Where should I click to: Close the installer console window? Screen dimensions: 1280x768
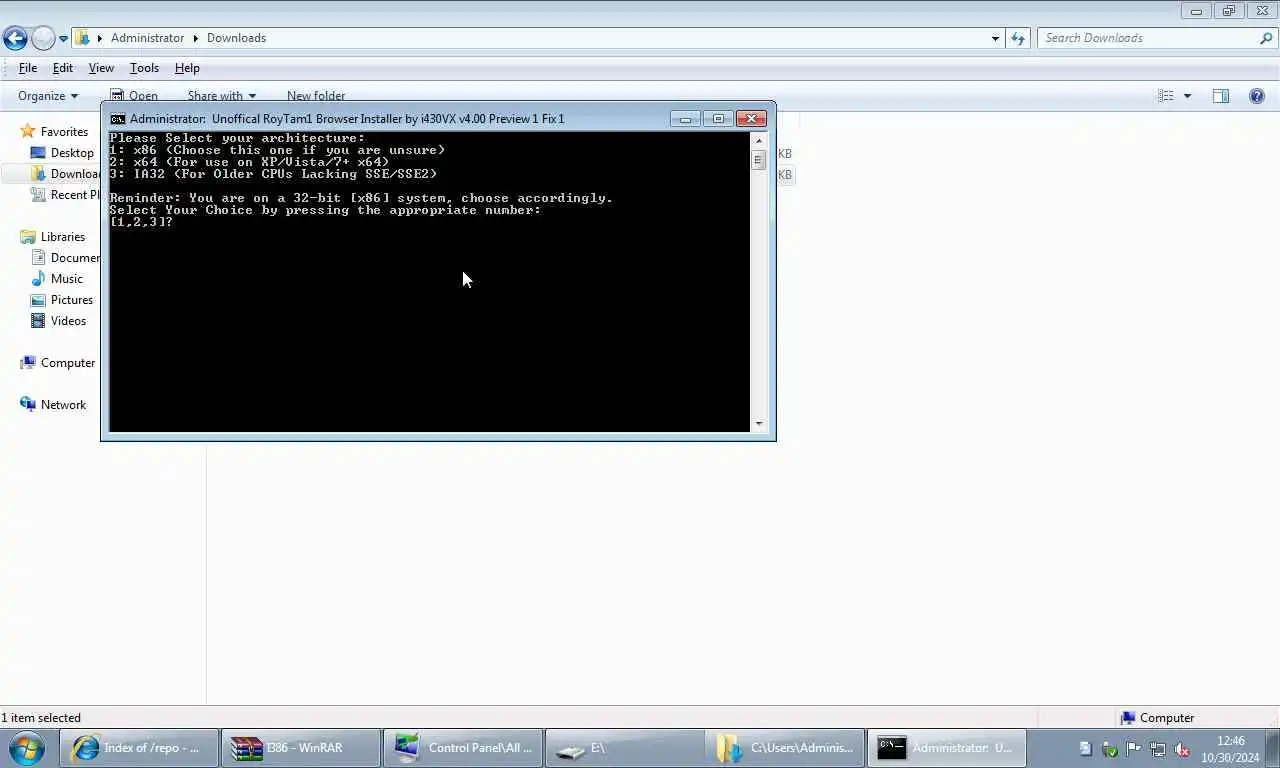751,119
